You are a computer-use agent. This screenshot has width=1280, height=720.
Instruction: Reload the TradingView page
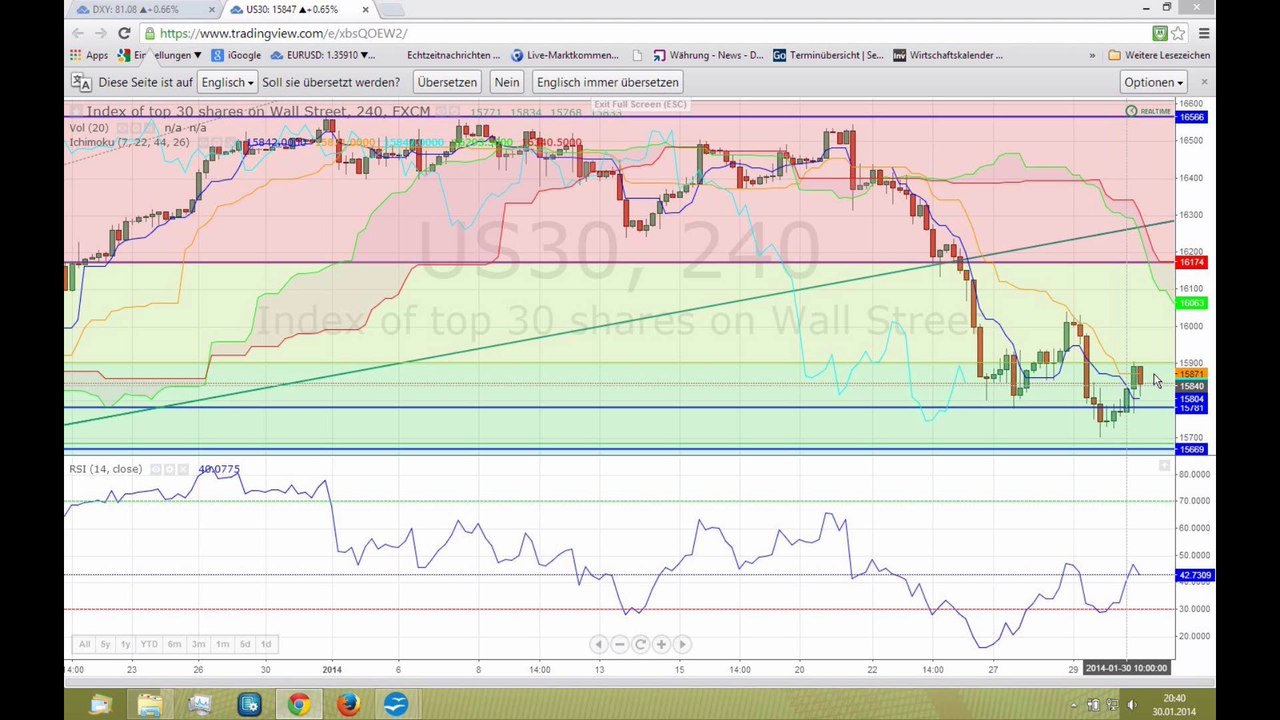point(124,33)
